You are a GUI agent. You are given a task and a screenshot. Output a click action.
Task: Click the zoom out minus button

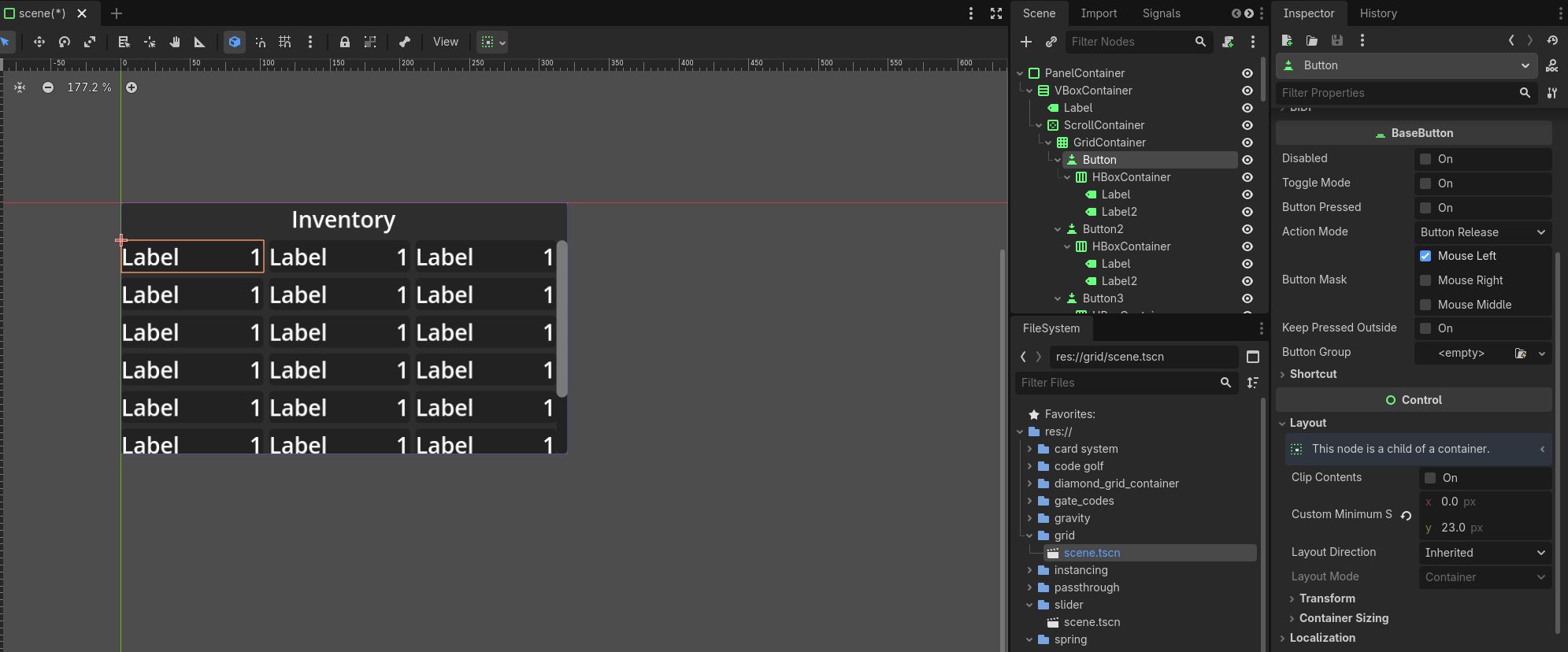(x=48, y=87)
